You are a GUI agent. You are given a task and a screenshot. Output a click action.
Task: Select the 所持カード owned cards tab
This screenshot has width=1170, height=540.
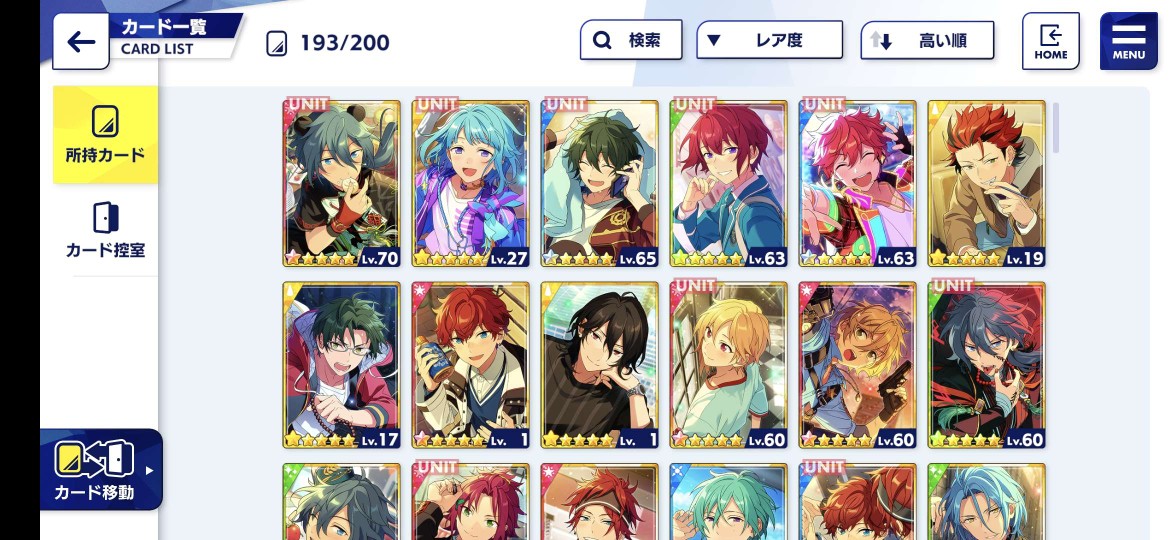tap(105, 135)
